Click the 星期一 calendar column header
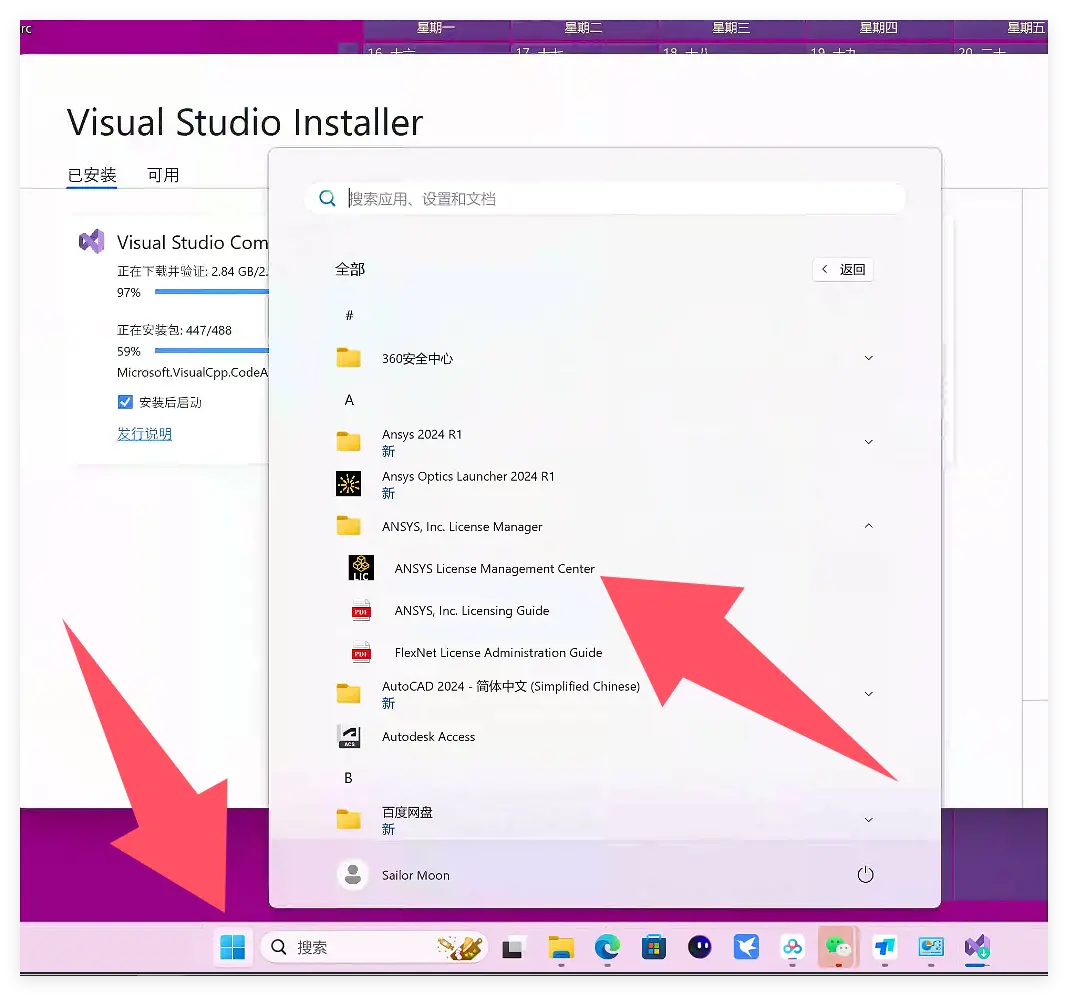Viewport: 1068px width, 996px height. tap(436, 28)
